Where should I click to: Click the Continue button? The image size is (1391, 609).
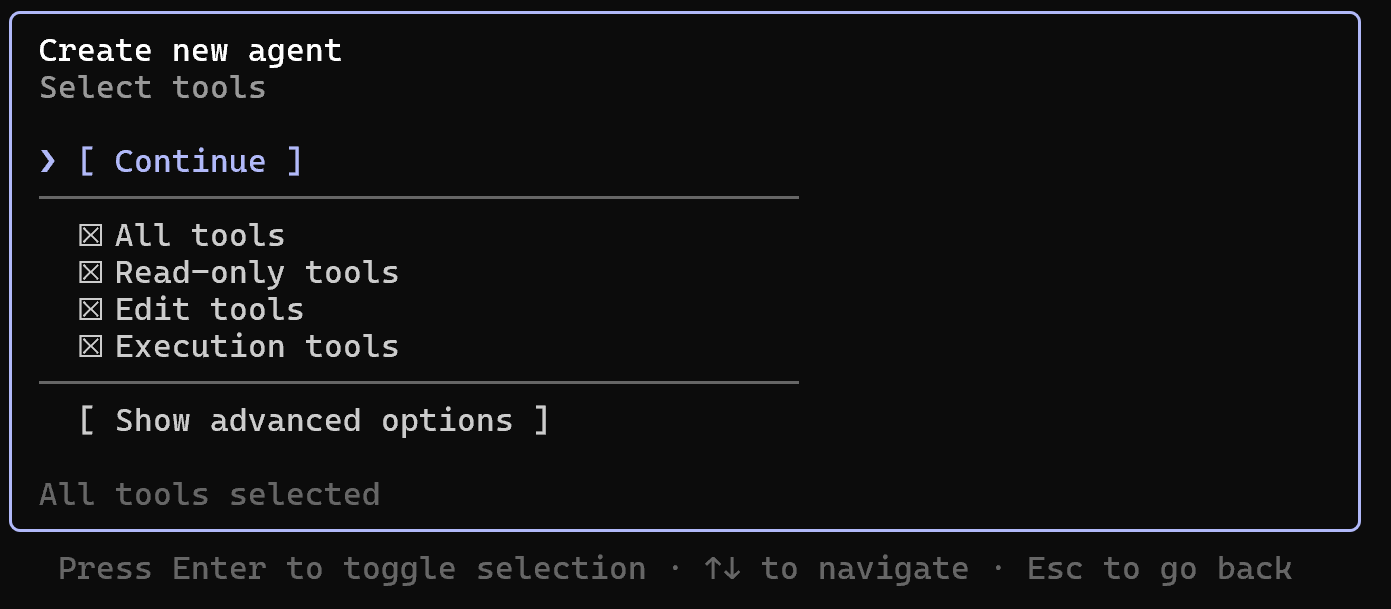tap(190, 161)
